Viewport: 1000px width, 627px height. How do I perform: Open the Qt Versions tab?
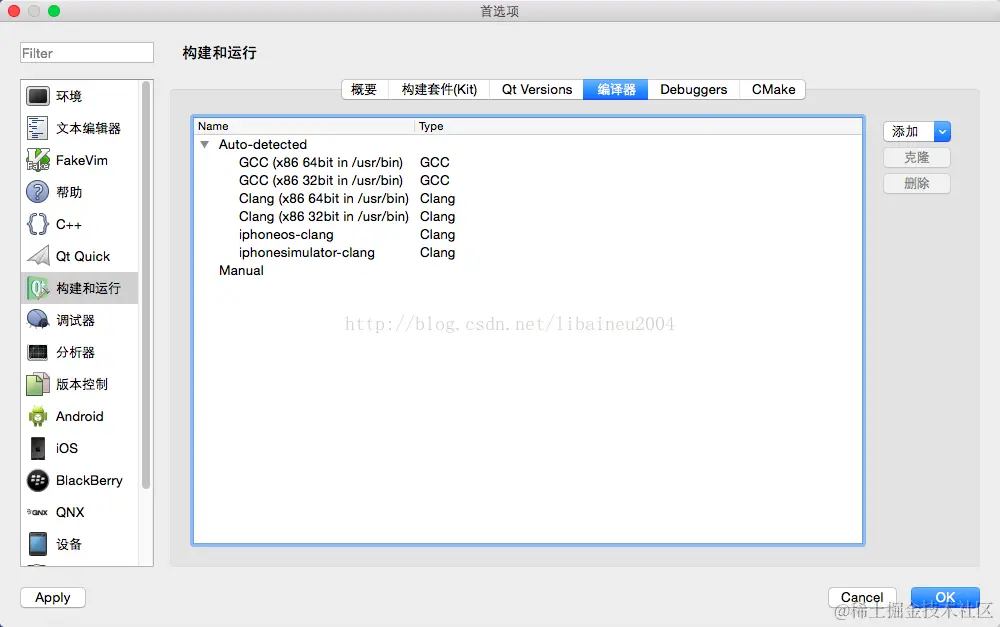[536, 89]
